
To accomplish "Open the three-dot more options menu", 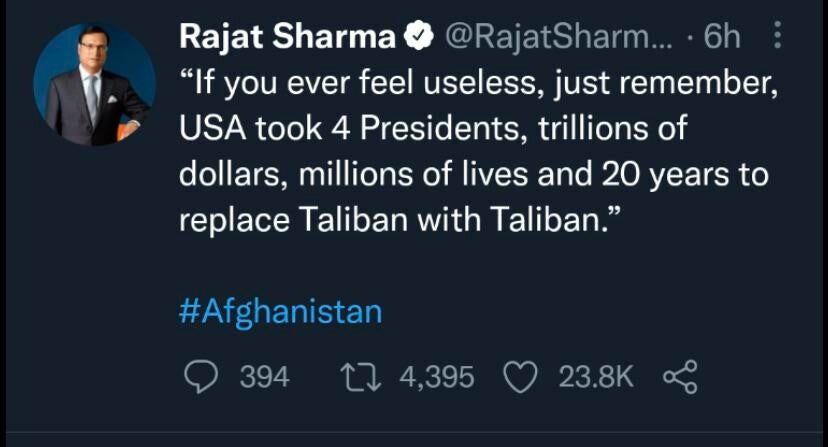I will click(x=777, y=35).
